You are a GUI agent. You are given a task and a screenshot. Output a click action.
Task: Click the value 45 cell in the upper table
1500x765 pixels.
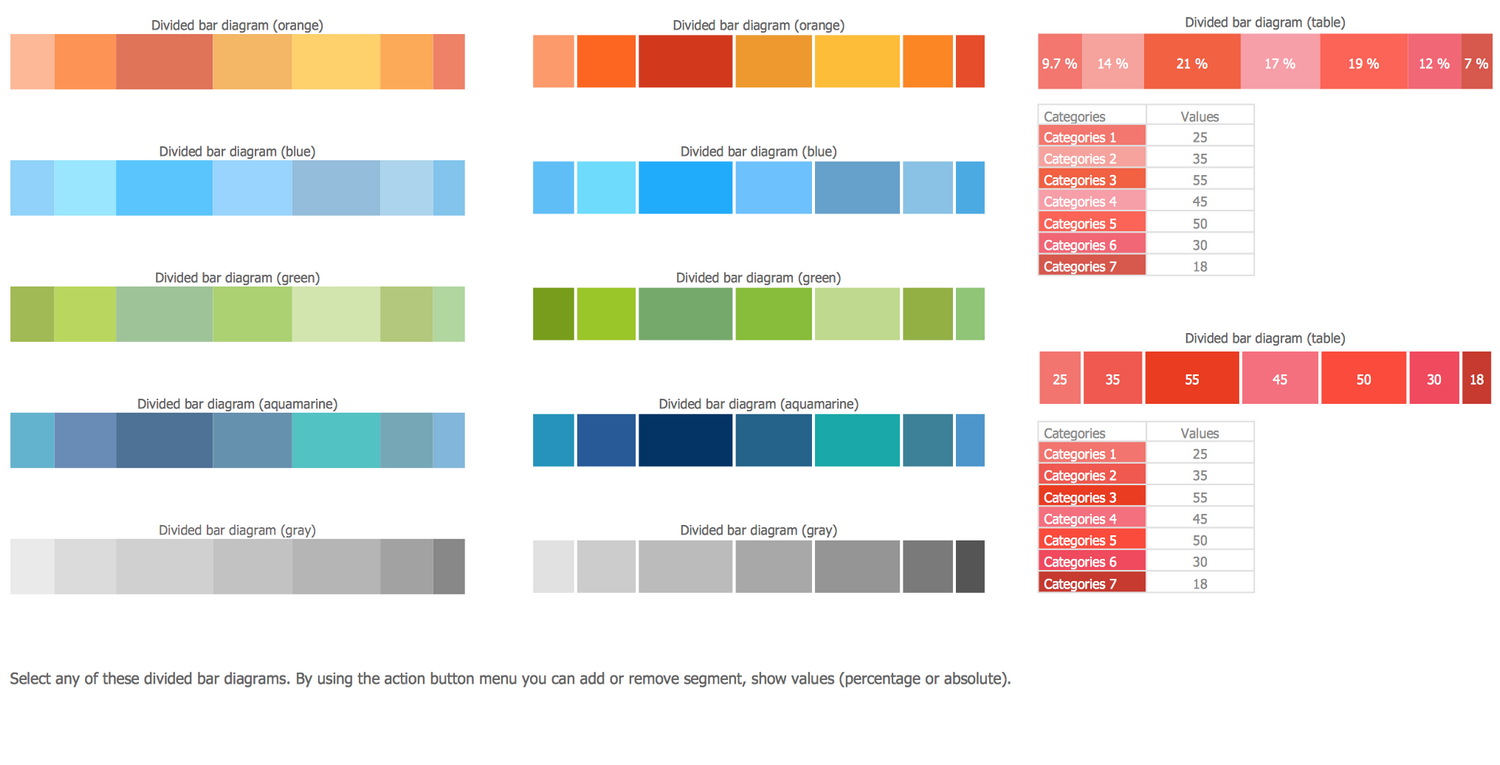1199,202
